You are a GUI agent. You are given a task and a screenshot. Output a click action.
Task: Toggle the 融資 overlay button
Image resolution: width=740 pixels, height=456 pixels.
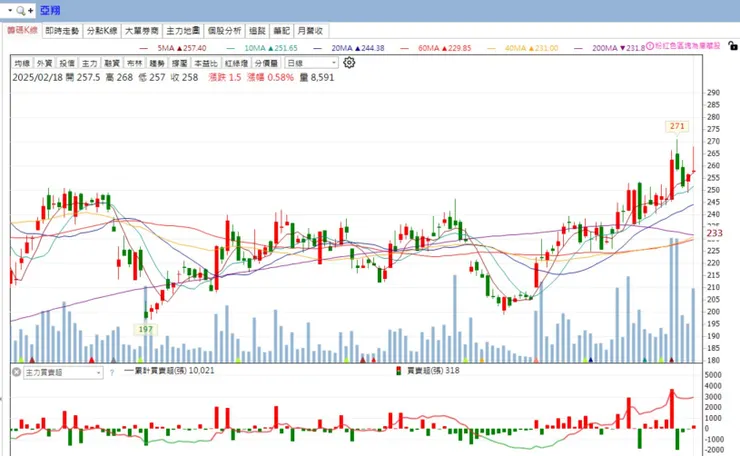point(112,63)
